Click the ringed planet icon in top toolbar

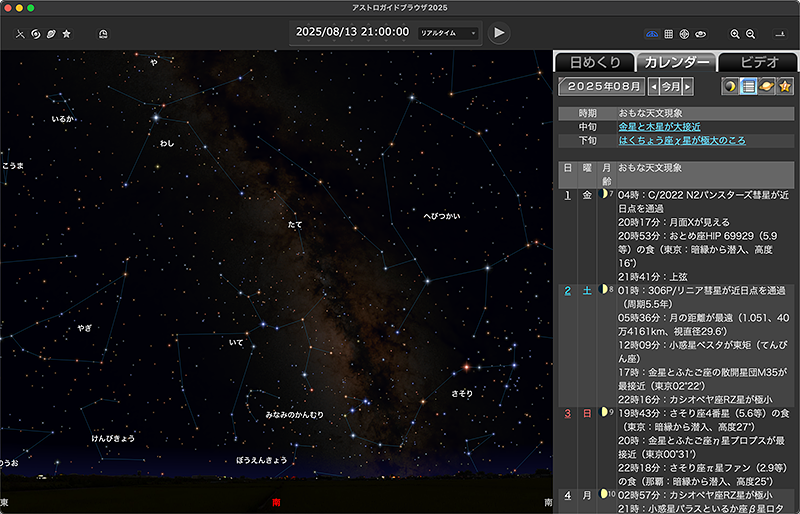coord(51,34)
